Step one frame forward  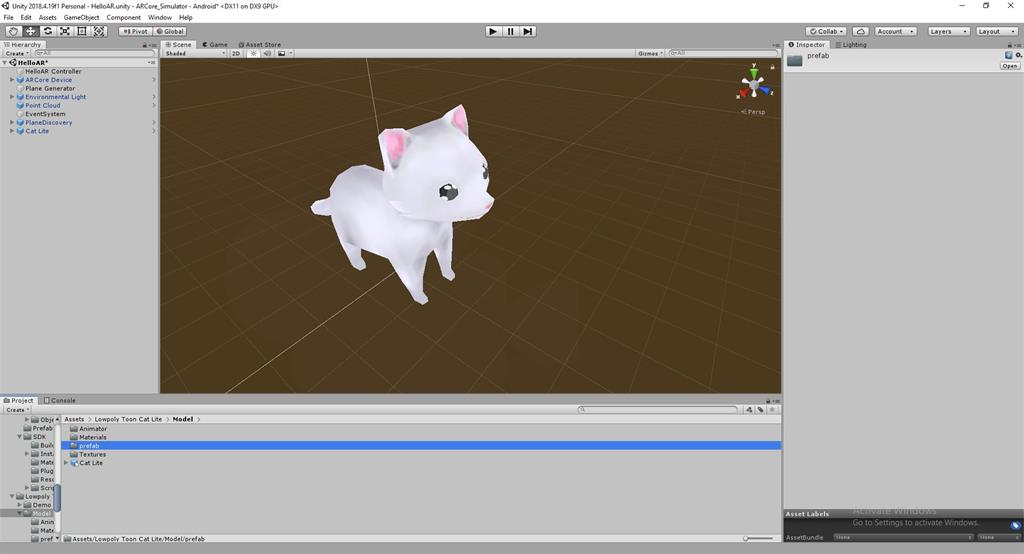[528, 31]
